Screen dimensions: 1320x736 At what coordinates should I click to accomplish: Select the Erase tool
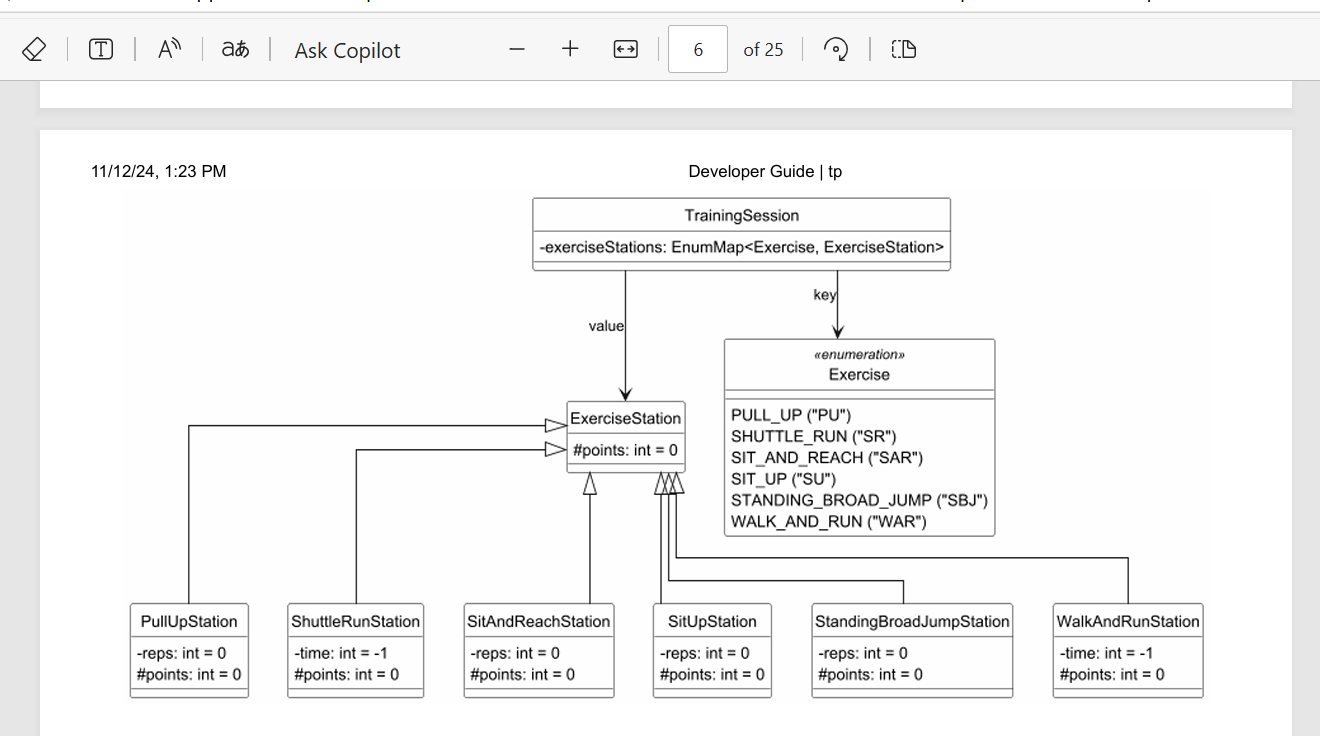pos(34,49)
